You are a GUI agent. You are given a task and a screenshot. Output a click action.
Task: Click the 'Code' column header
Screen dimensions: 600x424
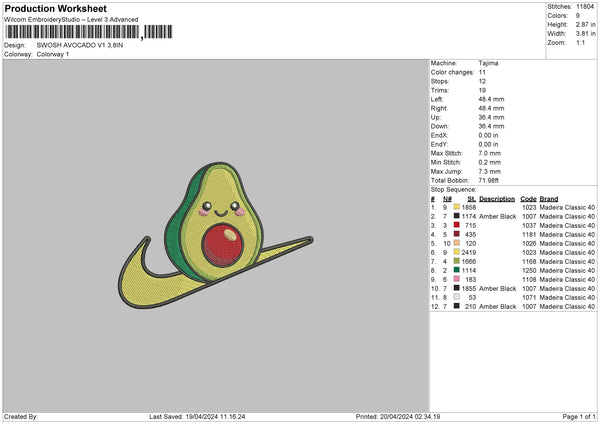528,199
